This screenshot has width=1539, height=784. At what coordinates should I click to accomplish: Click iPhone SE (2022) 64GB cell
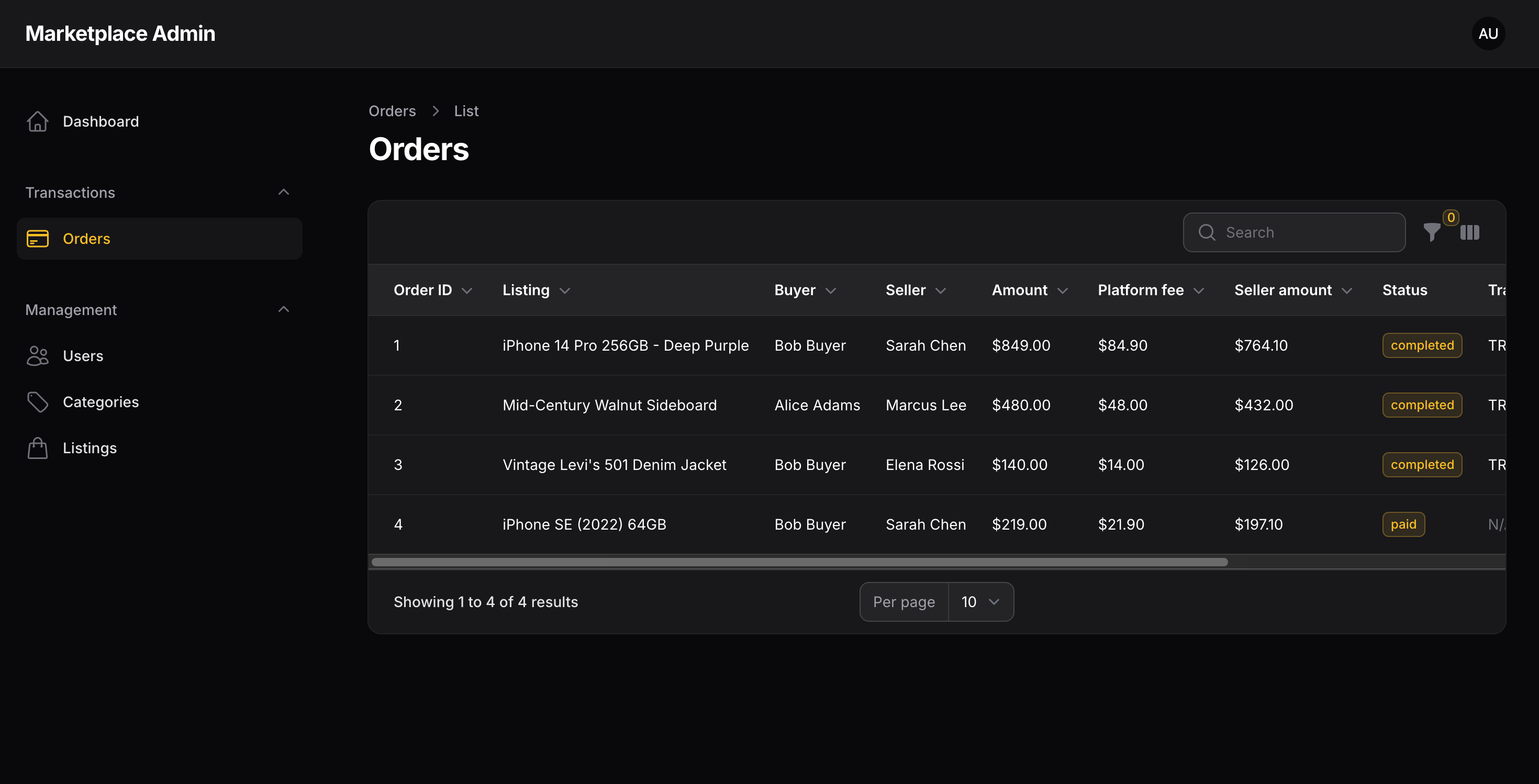[584, 524]
